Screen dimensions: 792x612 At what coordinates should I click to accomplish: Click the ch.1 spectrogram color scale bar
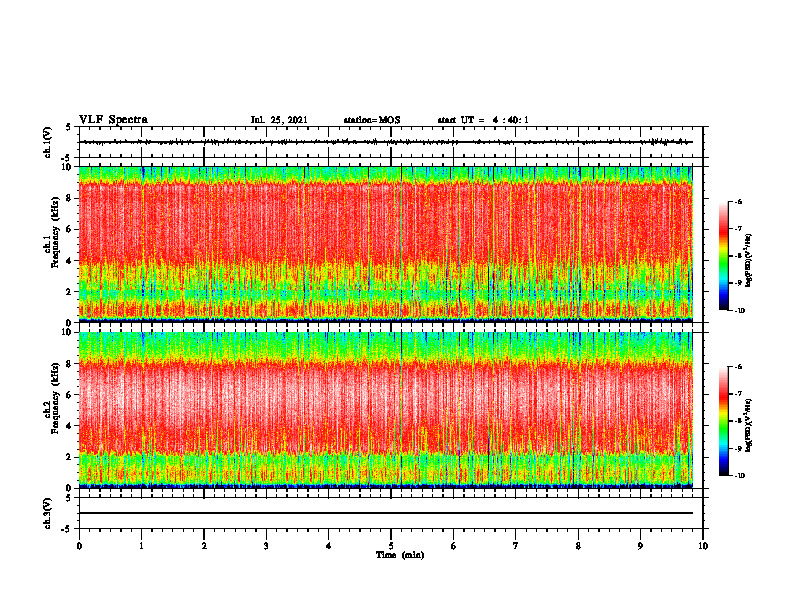coord(723,256)
